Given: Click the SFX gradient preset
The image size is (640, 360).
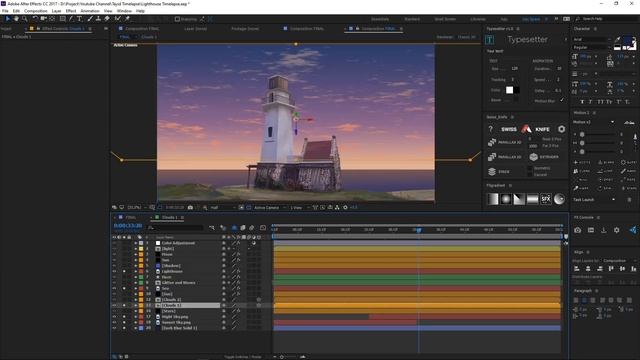Looking at the screenshot, I should pyautogui.click(x=546, y=199).
